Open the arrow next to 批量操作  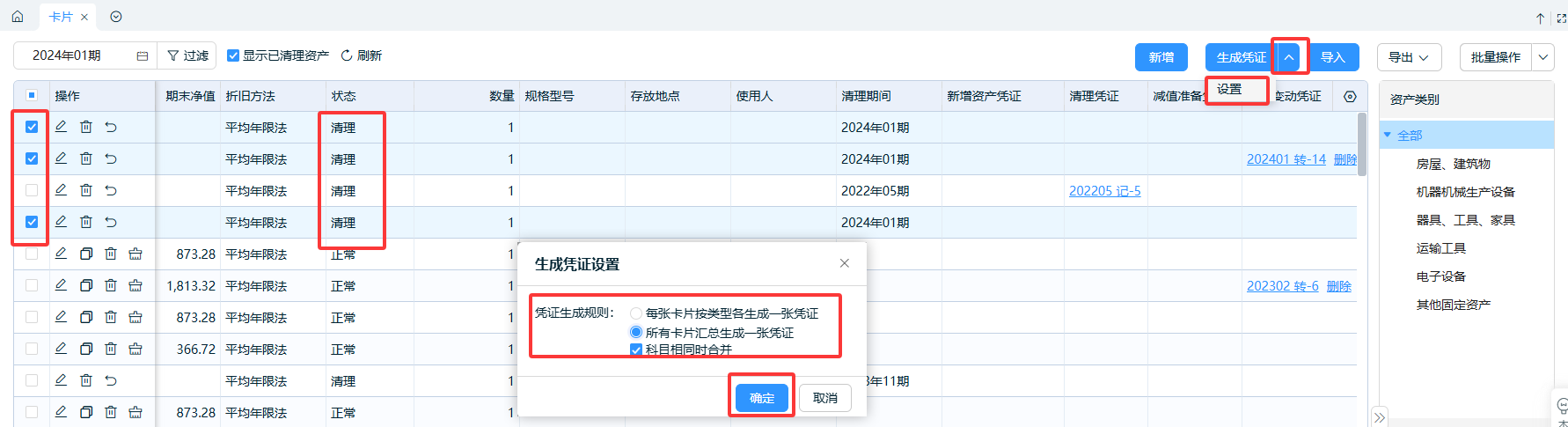(x=1543, y=57)
